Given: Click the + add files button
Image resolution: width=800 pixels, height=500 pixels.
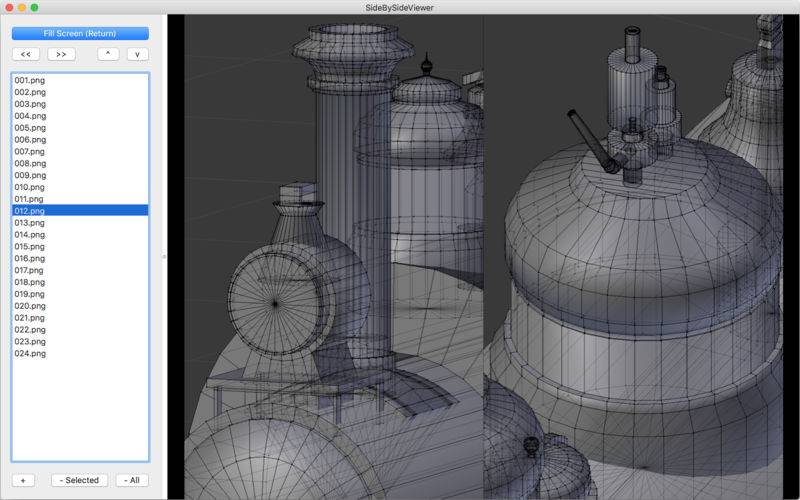Looking at the screenshot, I should tap(23, 480).
